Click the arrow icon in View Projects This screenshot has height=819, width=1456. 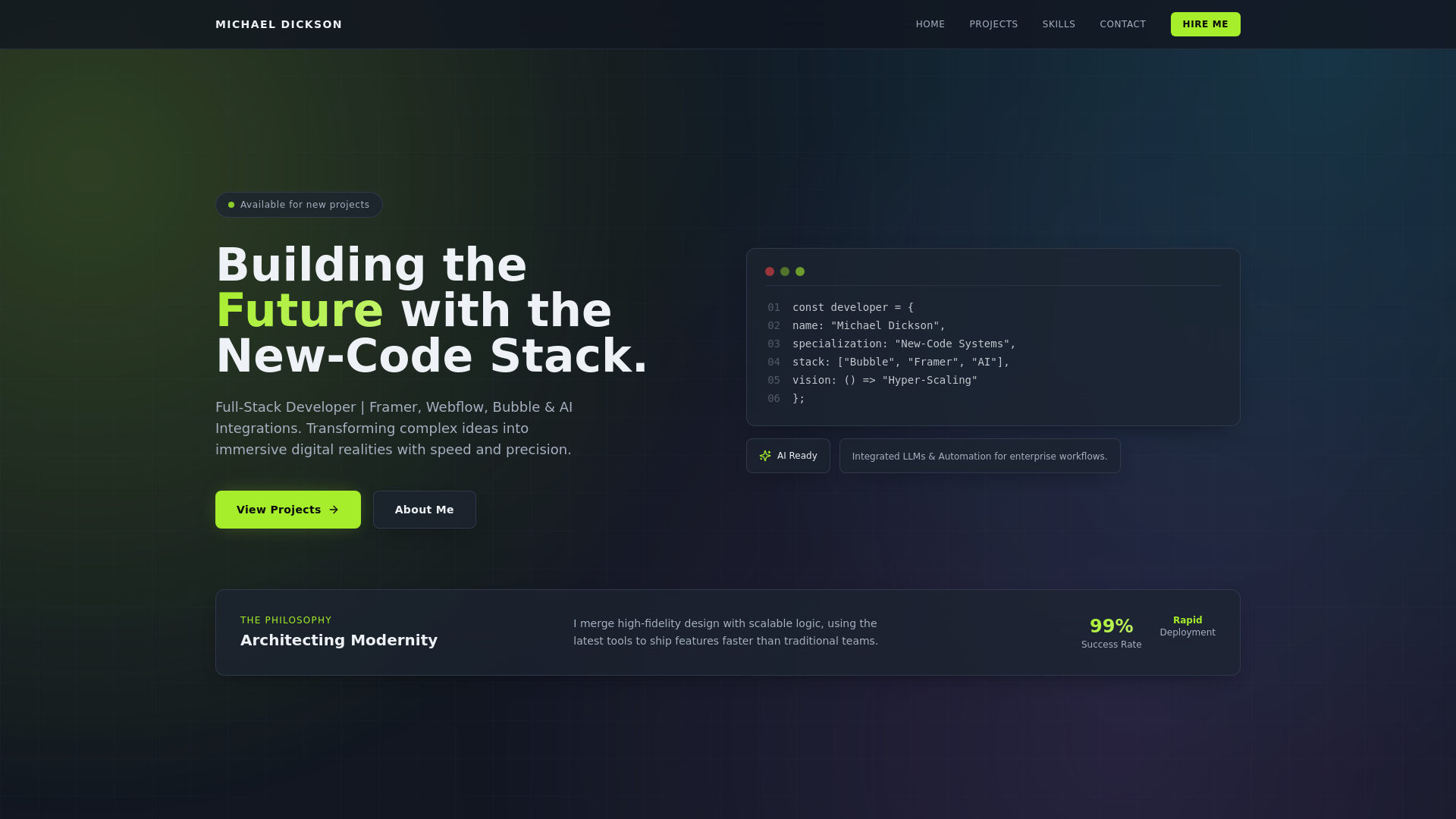click(x=334, y=510)
